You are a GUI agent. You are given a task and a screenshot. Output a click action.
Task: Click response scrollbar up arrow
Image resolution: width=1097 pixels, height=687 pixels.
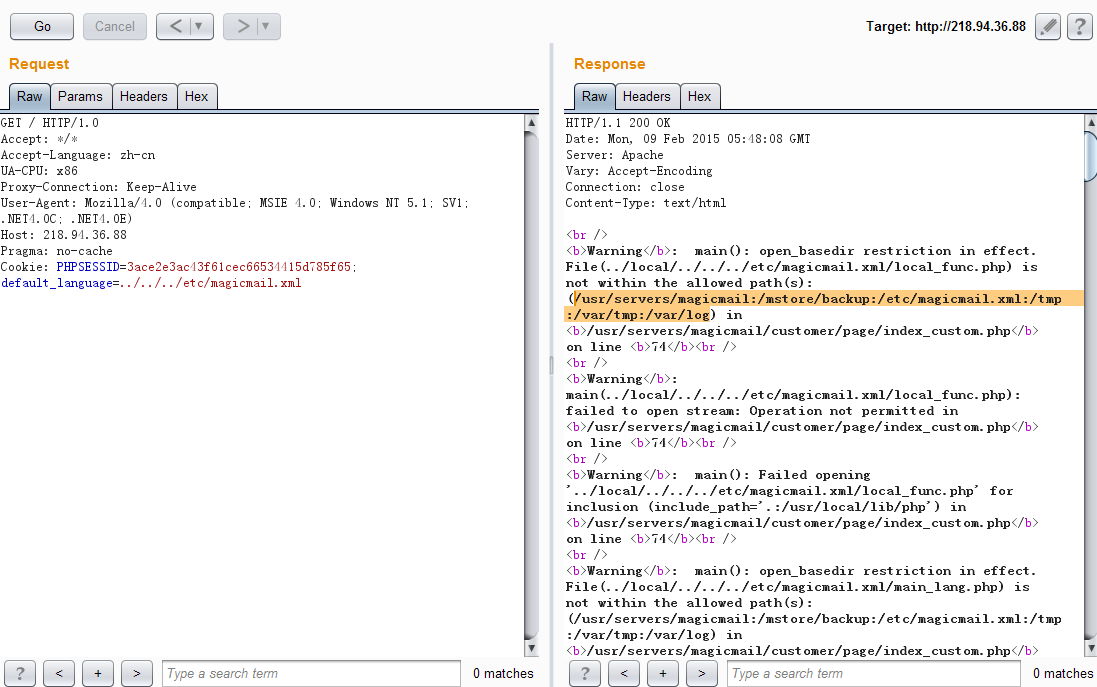[1091, 122]
